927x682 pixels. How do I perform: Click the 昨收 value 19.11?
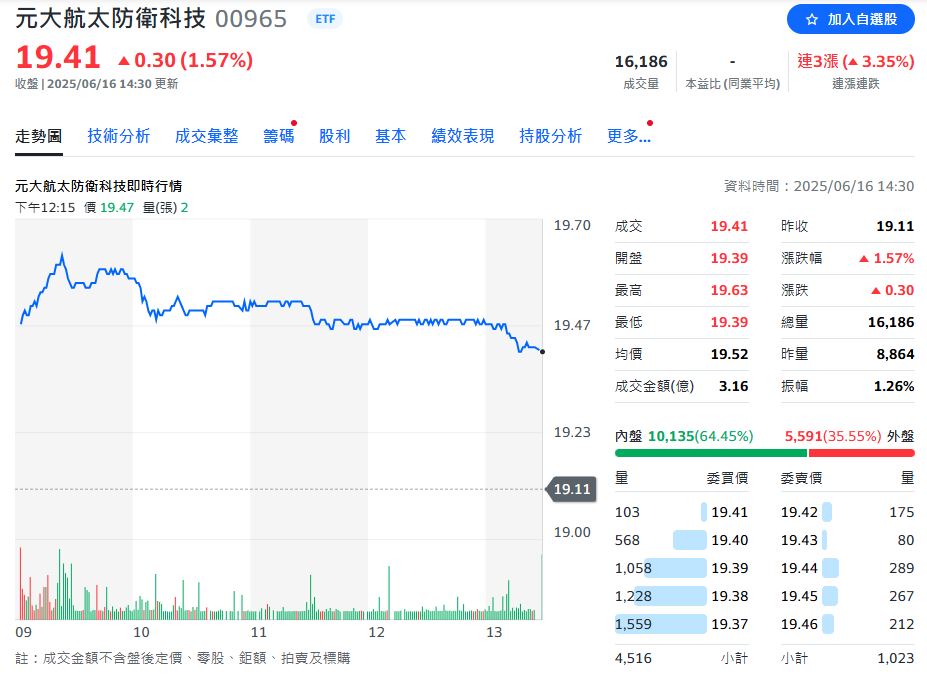coord(895,226)
